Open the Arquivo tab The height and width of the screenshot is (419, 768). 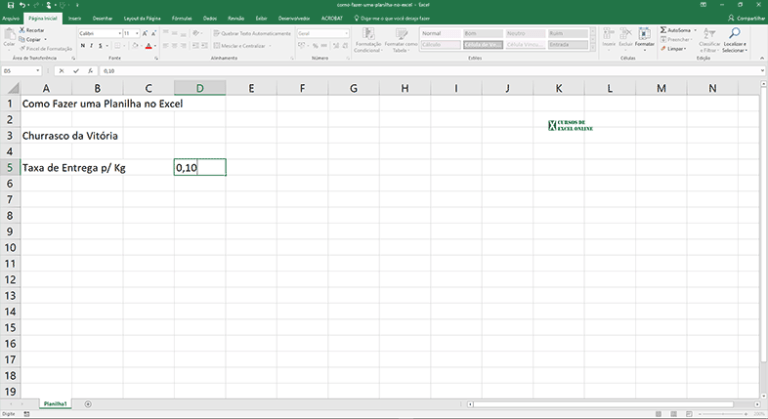[x=11, y=18]
